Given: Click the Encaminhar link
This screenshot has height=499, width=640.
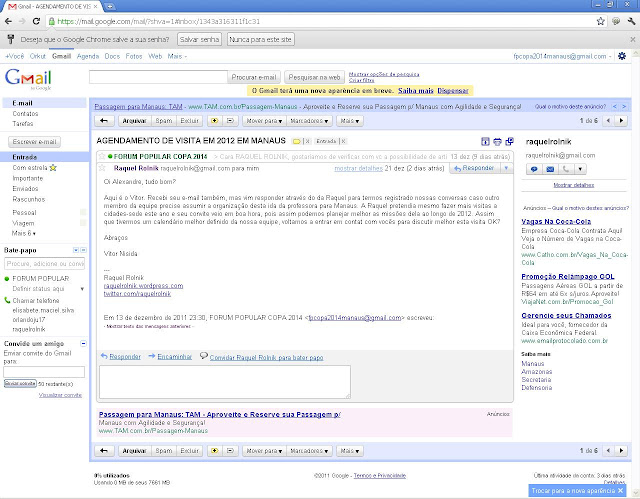Looking at the screenshot, I should pos(175,357).
